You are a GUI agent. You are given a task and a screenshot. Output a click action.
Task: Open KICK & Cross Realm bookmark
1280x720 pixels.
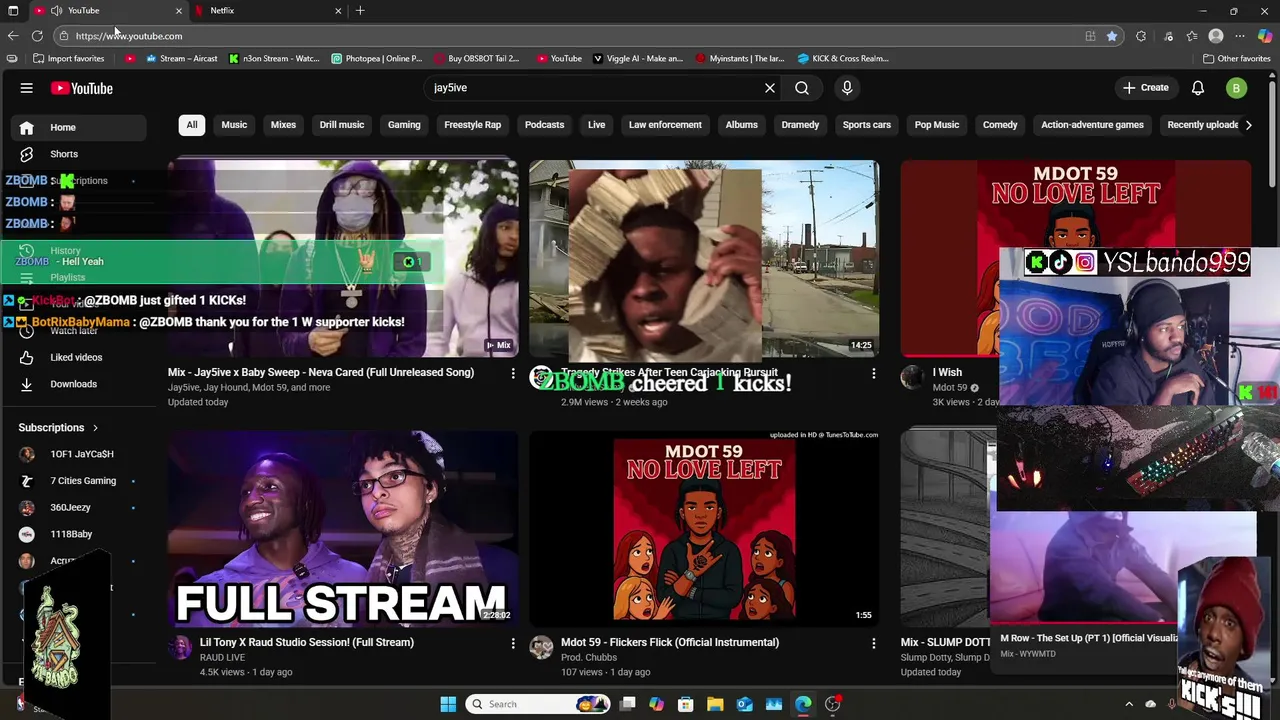pyautogui.click(x=843, y=58)
